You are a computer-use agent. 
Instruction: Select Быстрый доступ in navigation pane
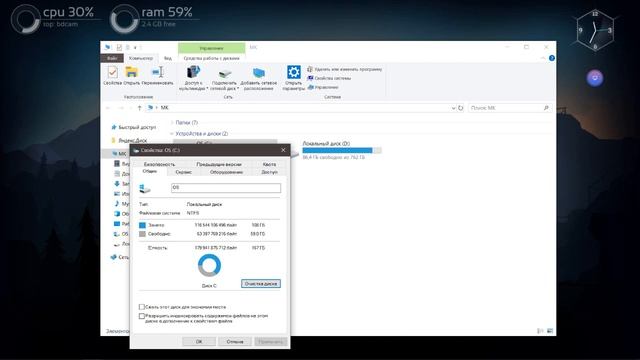click(x=133, y=127)
